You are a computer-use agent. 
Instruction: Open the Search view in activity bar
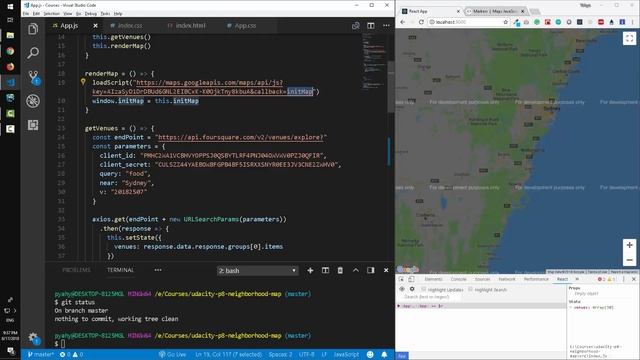click(x=33, y=52)
